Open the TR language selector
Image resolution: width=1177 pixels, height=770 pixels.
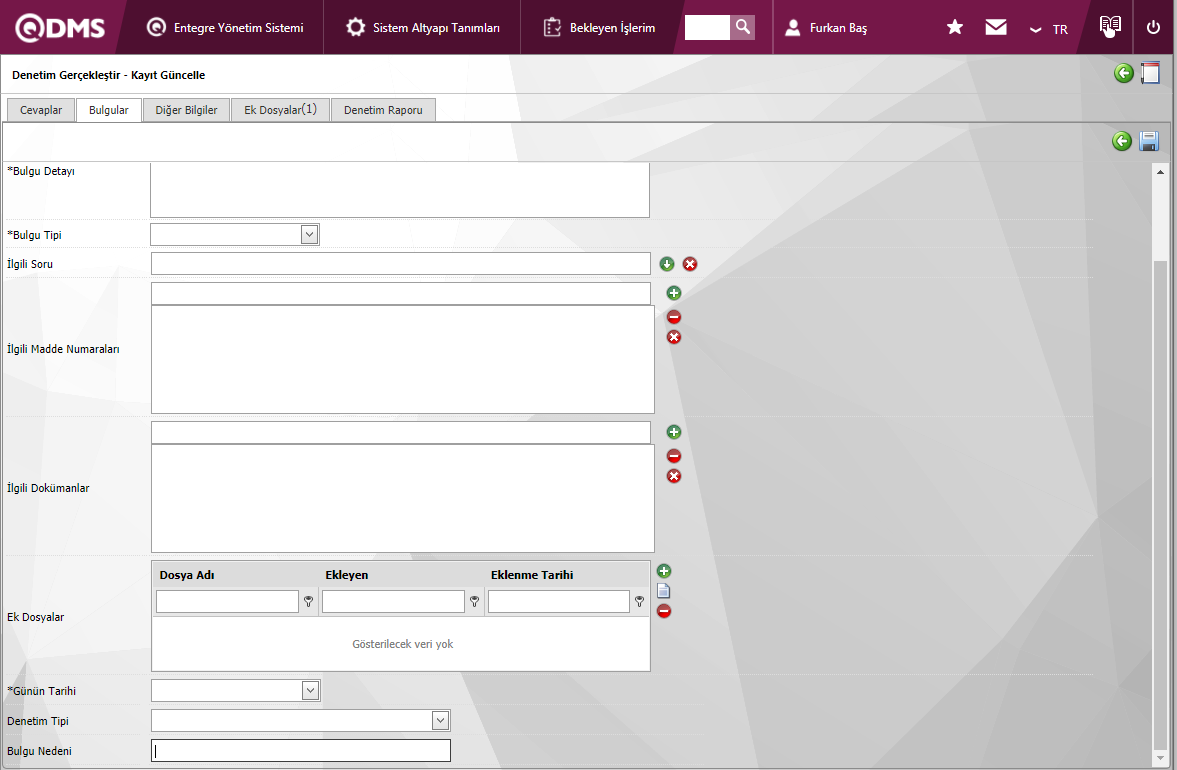[1049, 29]
